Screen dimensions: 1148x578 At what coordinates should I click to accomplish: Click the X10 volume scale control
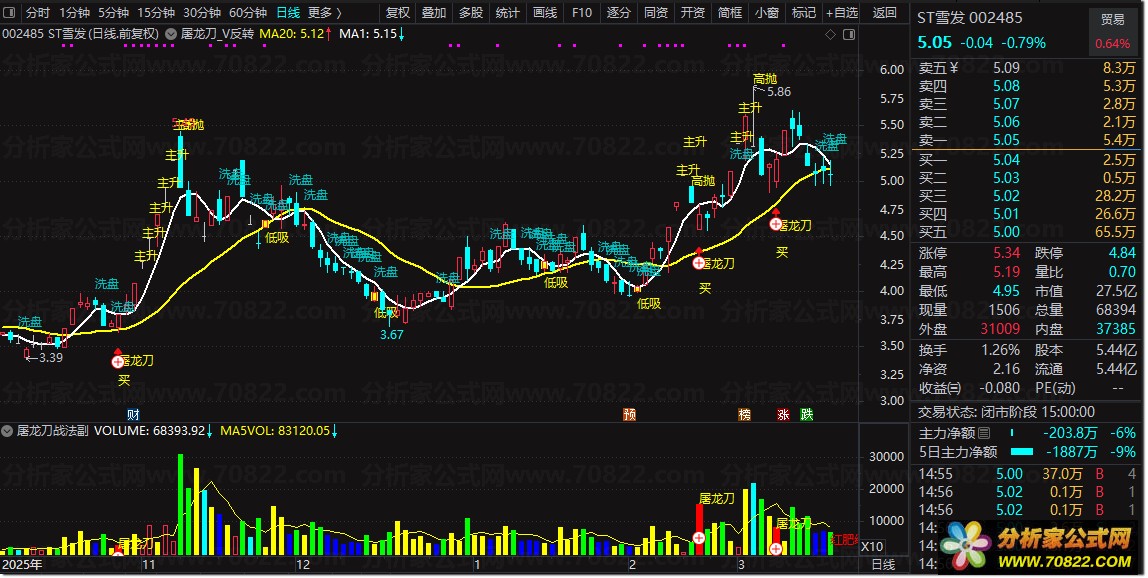click(872, 547)
